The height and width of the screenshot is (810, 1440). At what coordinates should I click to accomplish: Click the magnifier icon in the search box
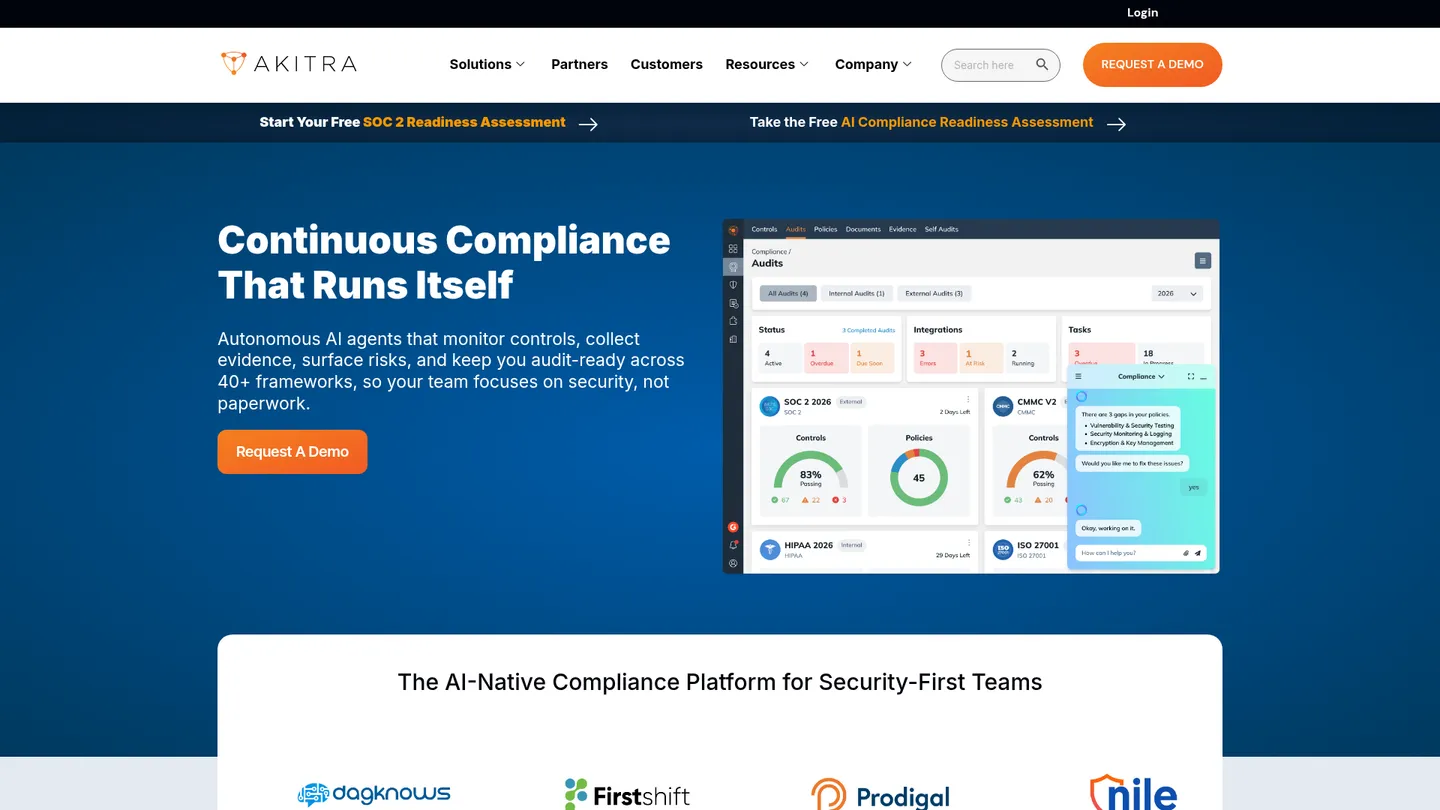[1042, 65]
